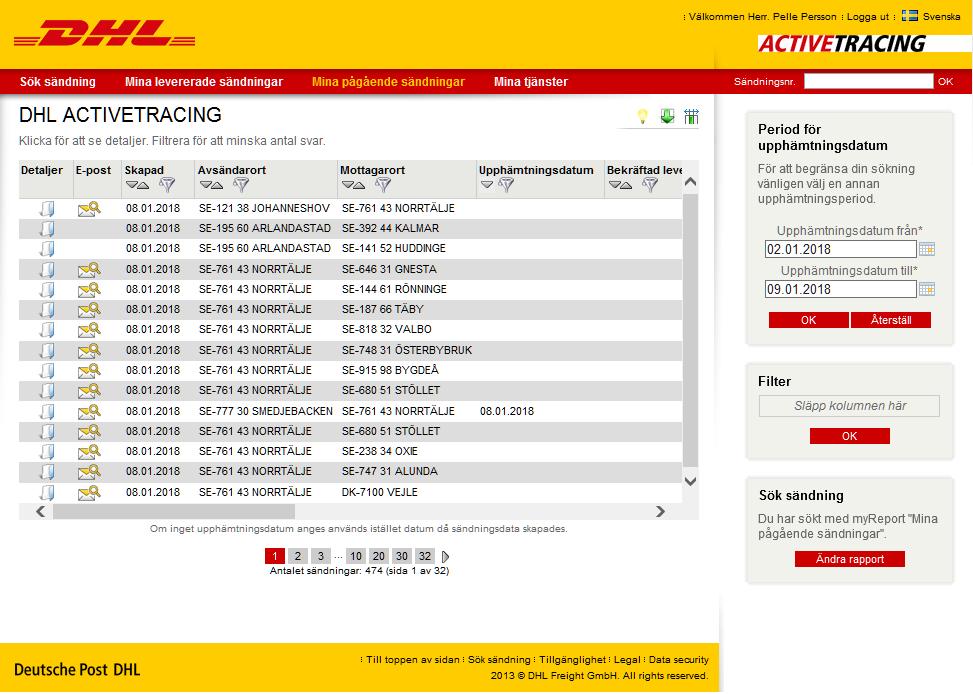Click e-post icon for the SMEDJEBACKEN shipment
This screenshot has width=973, height=694.
(89, 411)
